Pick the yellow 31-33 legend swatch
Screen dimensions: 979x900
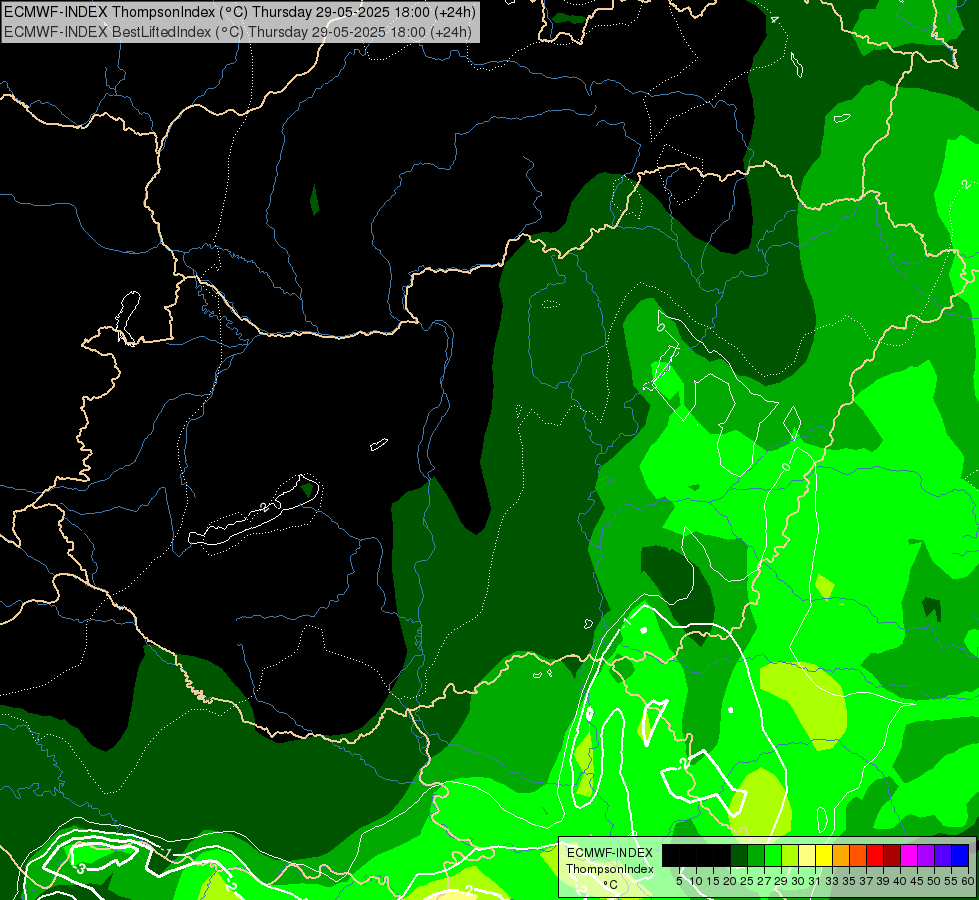[x=824, y=855]
